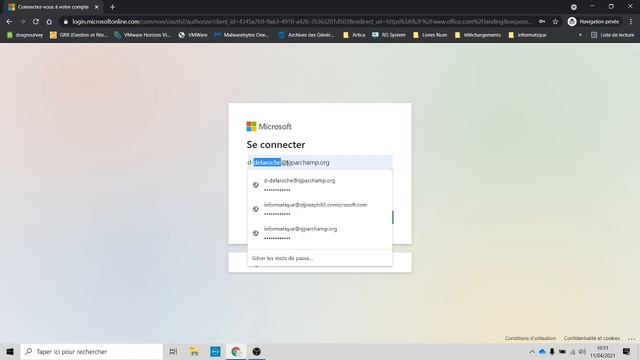640x360 pixels.
Task: Click Gérer les mots de passe
Action: tap(282, 258)
